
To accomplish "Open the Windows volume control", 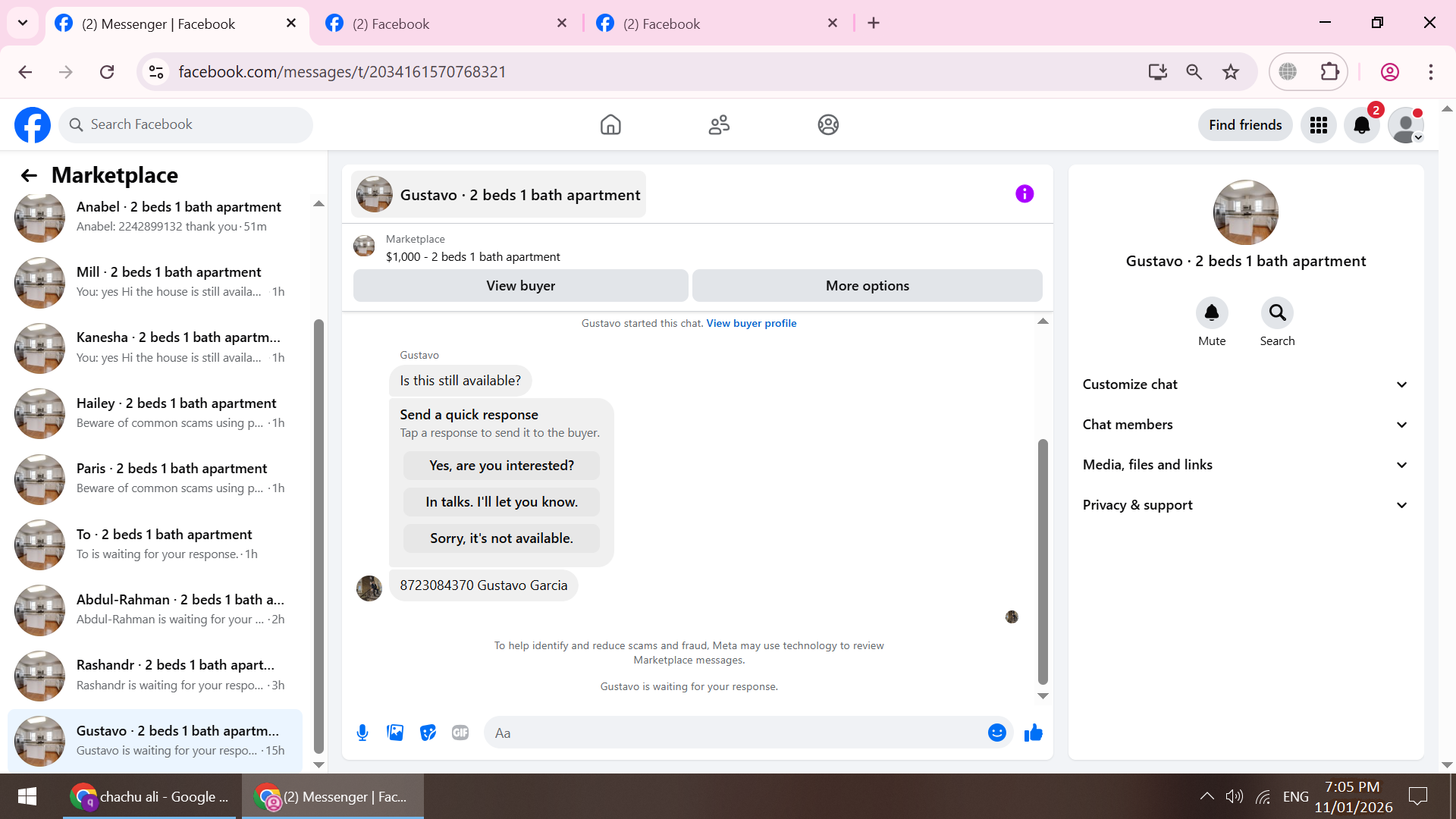I will point(1235,796).
